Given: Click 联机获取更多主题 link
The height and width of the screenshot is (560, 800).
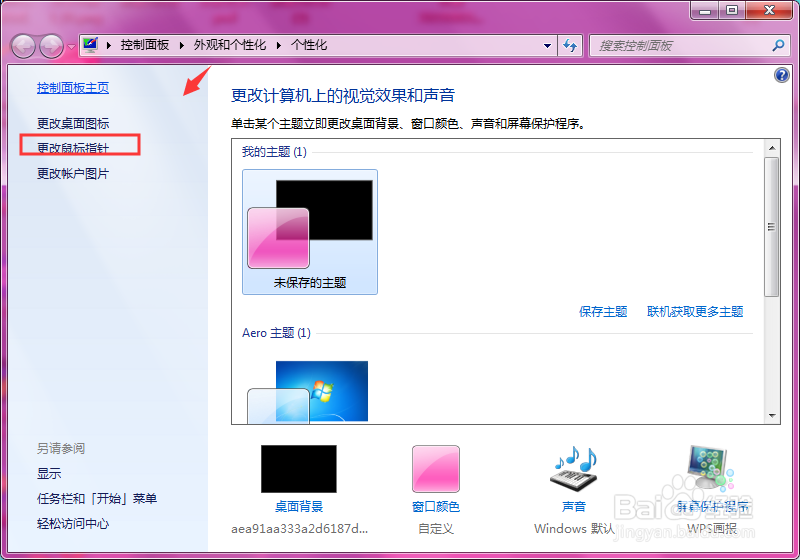Looking at the screenshot, I should click(x=695, y=312).
